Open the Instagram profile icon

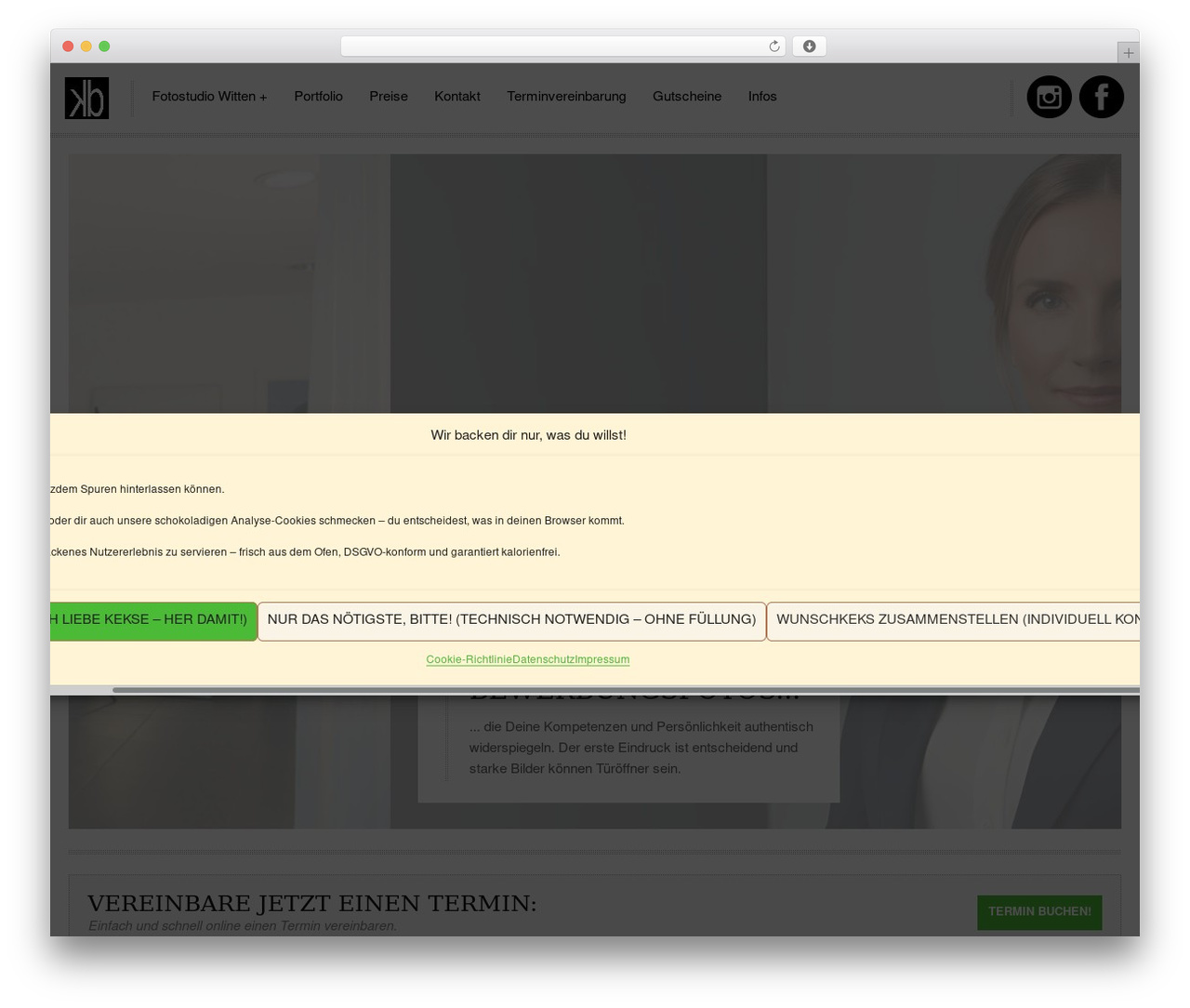point(1049,97)
